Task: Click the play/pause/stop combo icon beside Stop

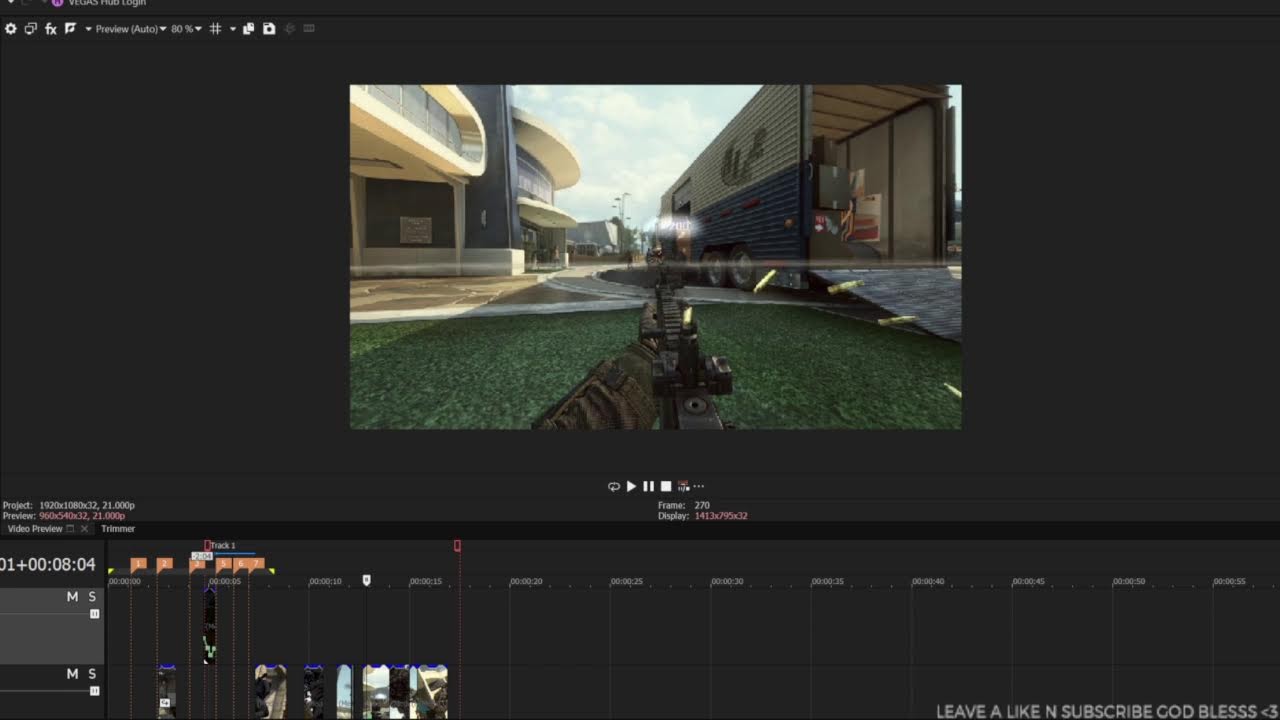Action: (x=683, y=487)
